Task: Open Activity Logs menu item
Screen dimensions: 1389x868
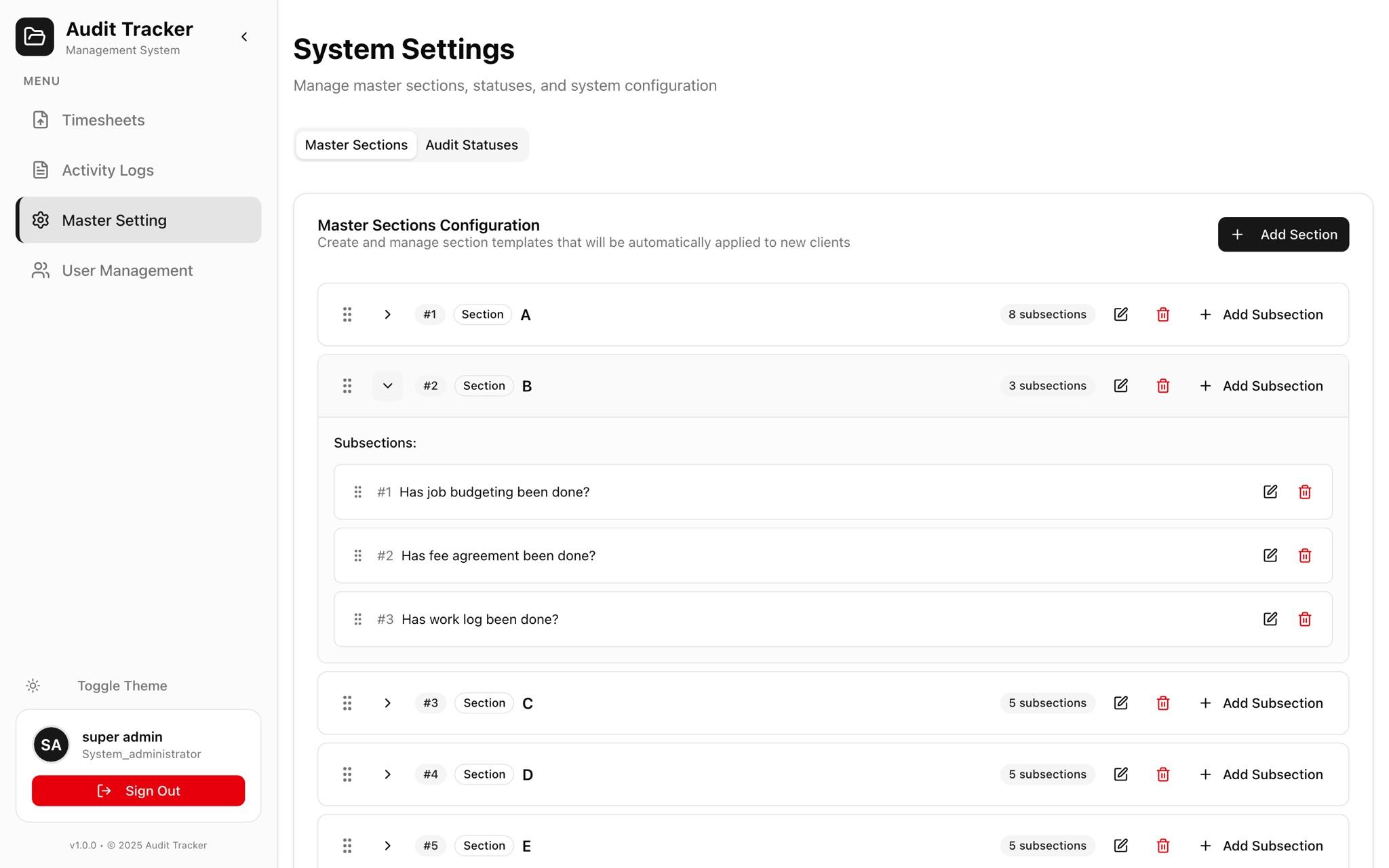Action: 138,170
